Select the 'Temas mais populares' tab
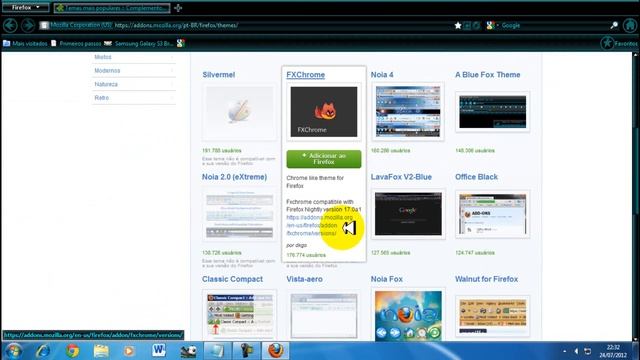Viewport: 640px width, 360px height. click(112, 8)
